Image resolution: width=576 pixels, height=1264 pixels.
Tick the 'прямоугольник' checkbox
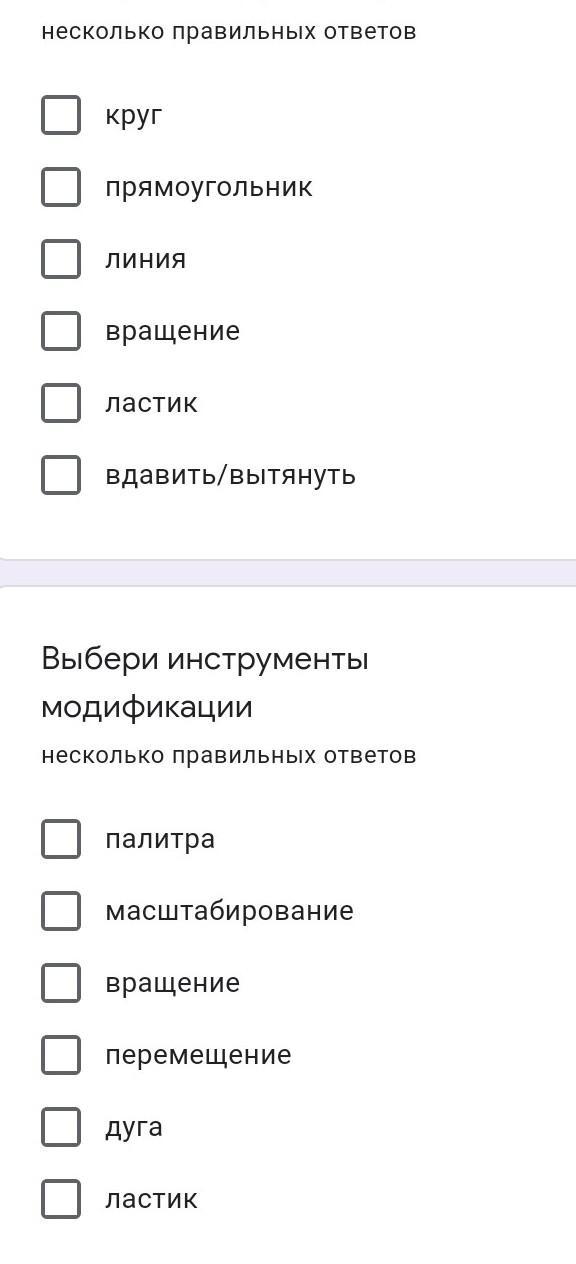(61, 187)
